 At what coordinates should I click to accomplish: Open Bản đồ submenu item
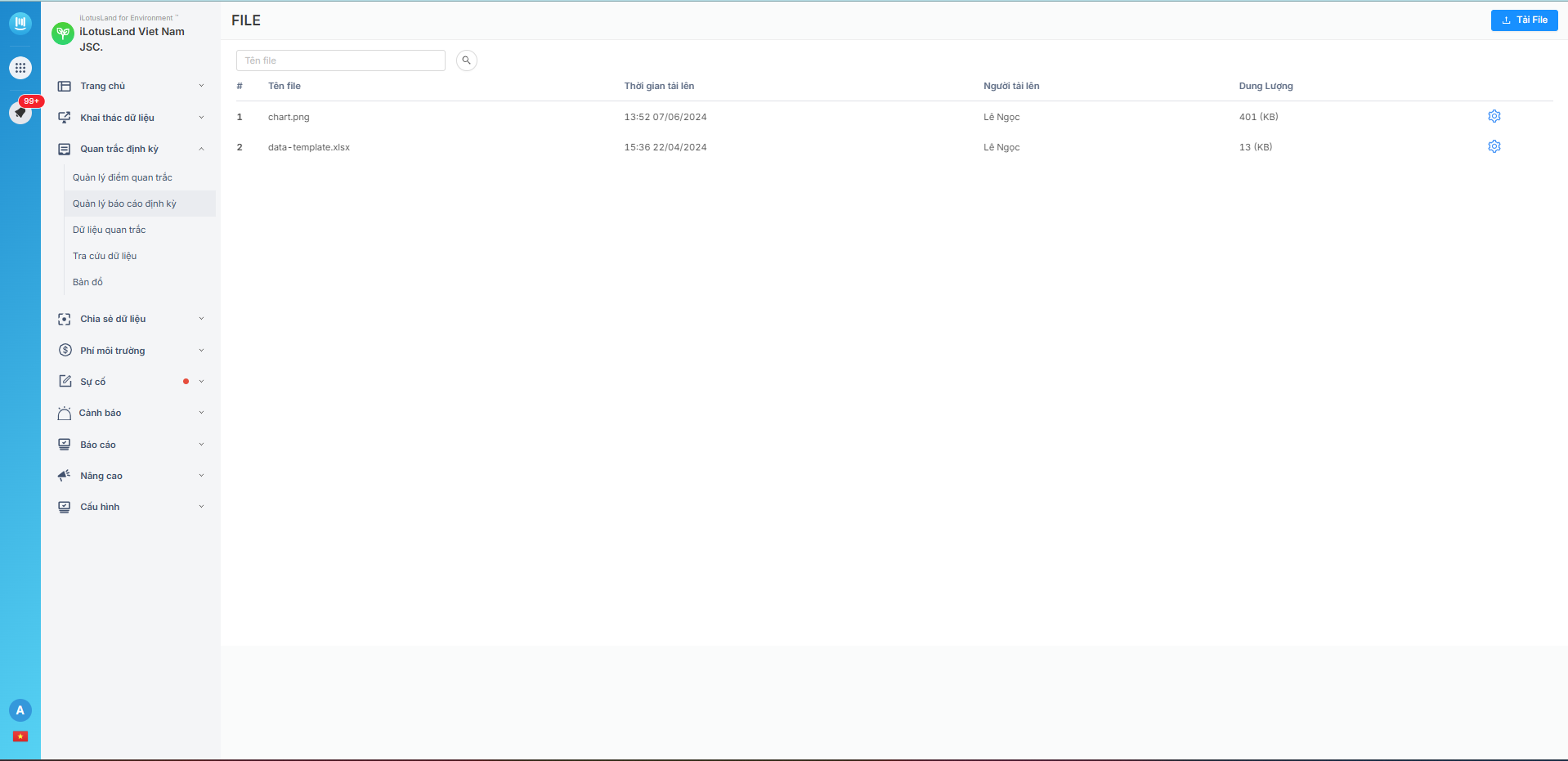pyautogui.click(x=87, y=282)
